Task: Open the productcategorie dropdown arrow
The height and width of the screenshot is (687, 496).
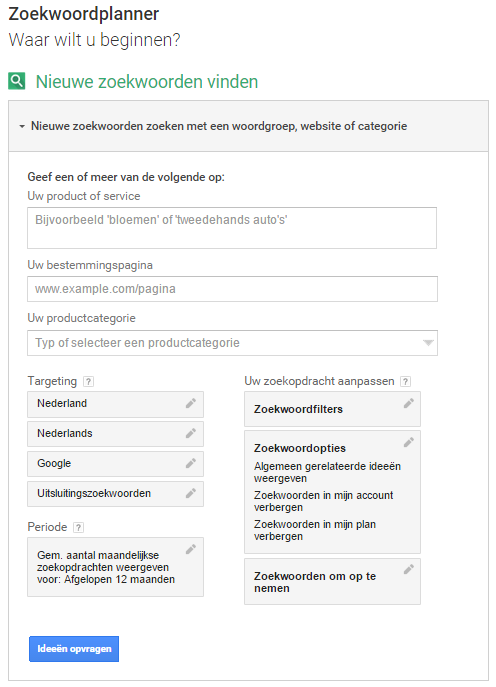Action: [x=428, y=343]
